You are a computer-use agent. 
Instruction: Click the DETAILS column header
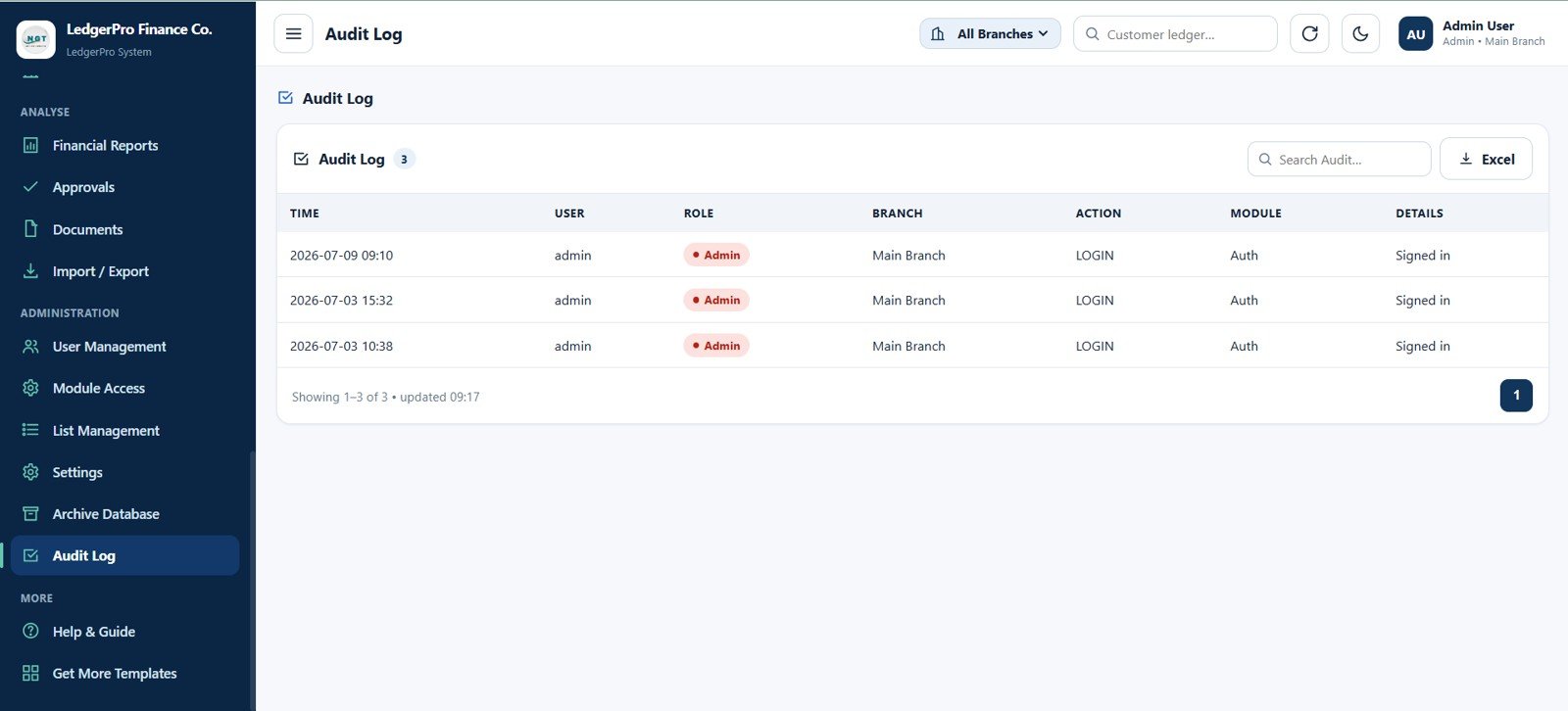click(1419, 213)
